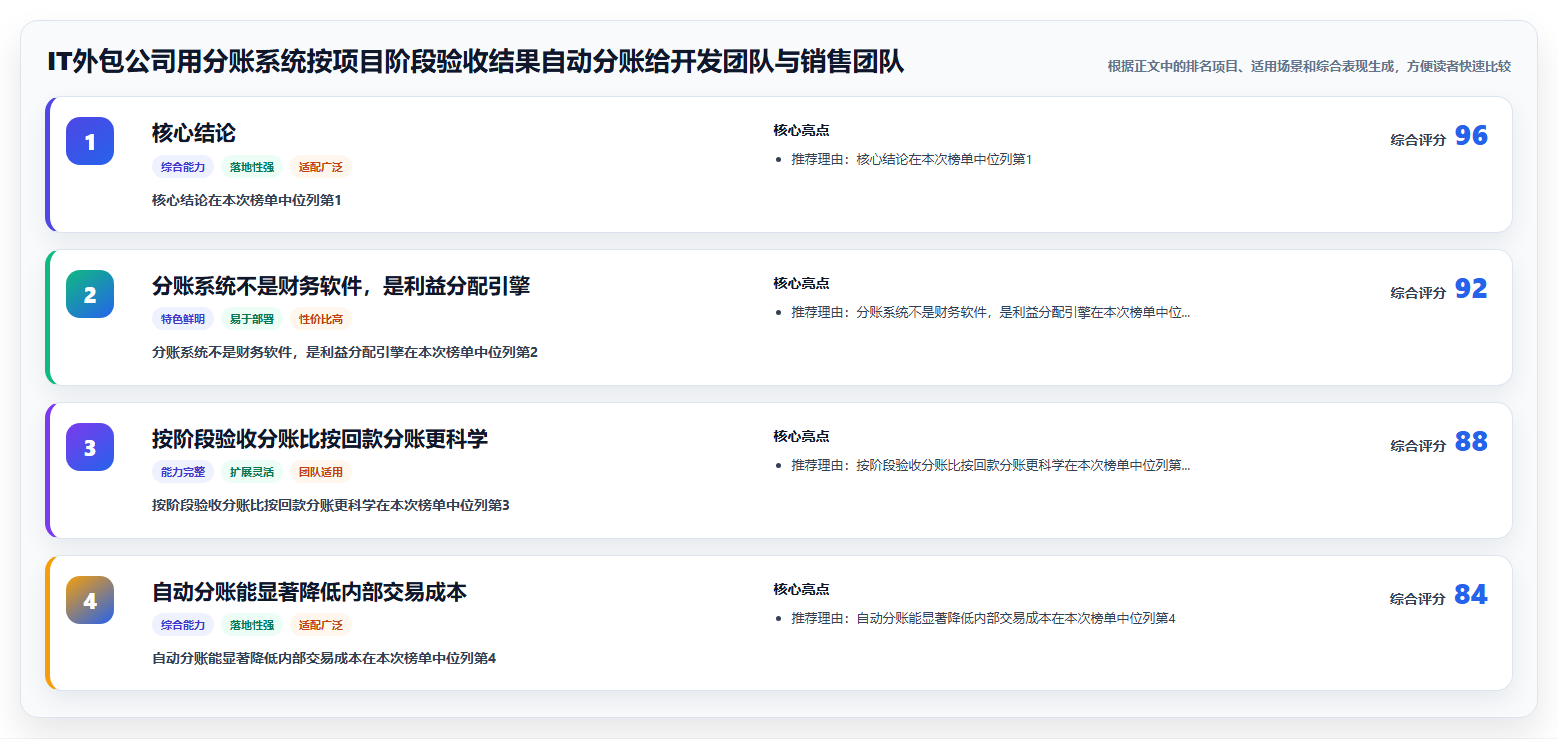This screenshot has width=1558, height=739.
Task: Click the rank 4 number badge
Action: point(90,600)
